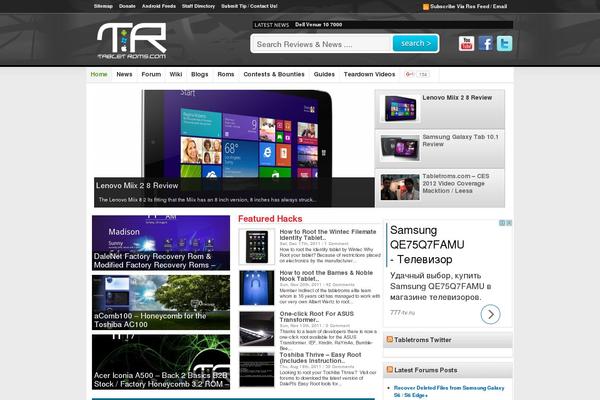Click the RSS icon beside Subscribe Via RSS Feed
Screen dimensions: 600x400
coord(426,7)
